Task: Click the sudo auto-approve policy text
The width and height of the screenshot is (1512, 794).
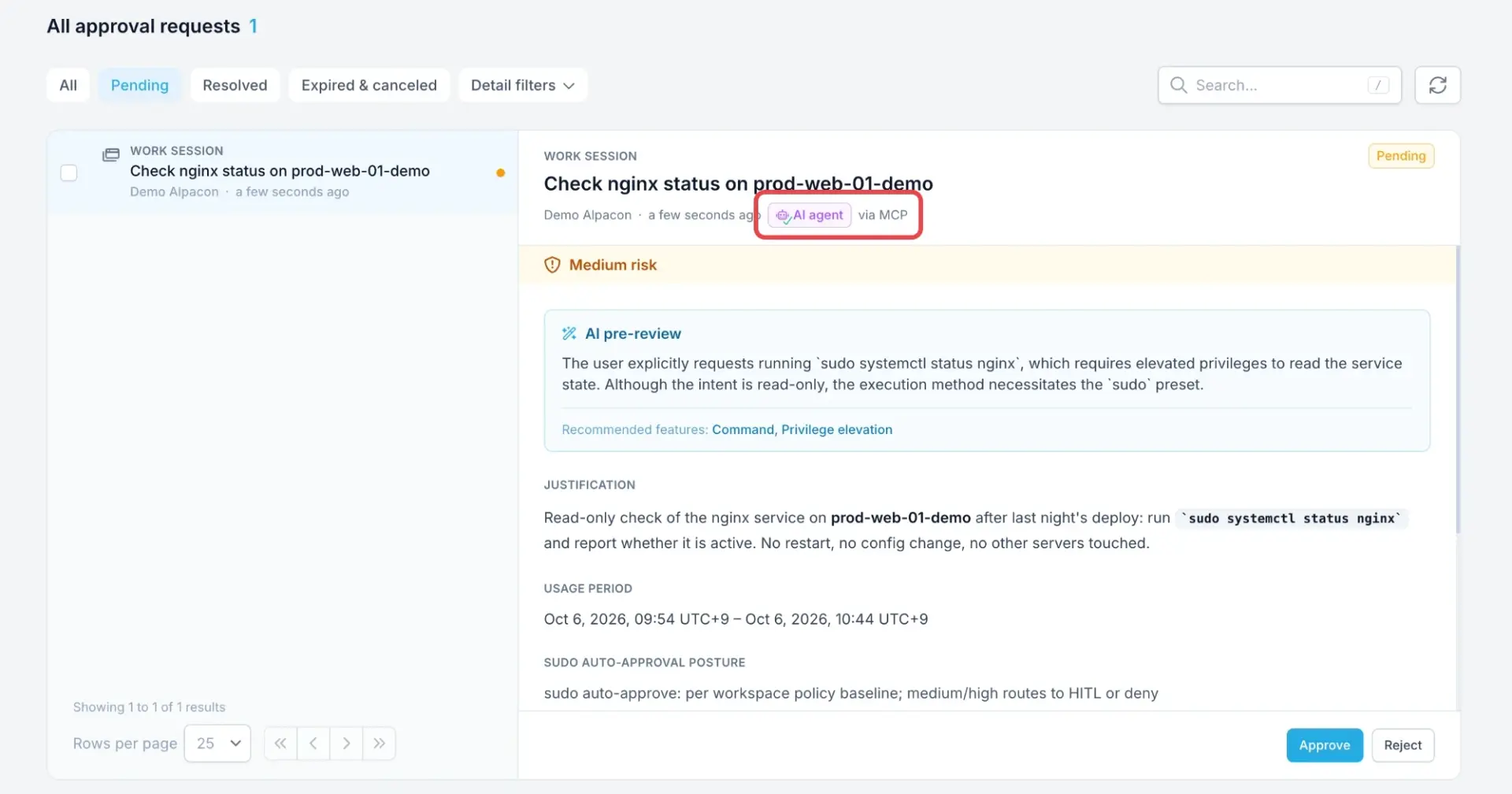Action: pyautogui.click(x=850, y=693)
